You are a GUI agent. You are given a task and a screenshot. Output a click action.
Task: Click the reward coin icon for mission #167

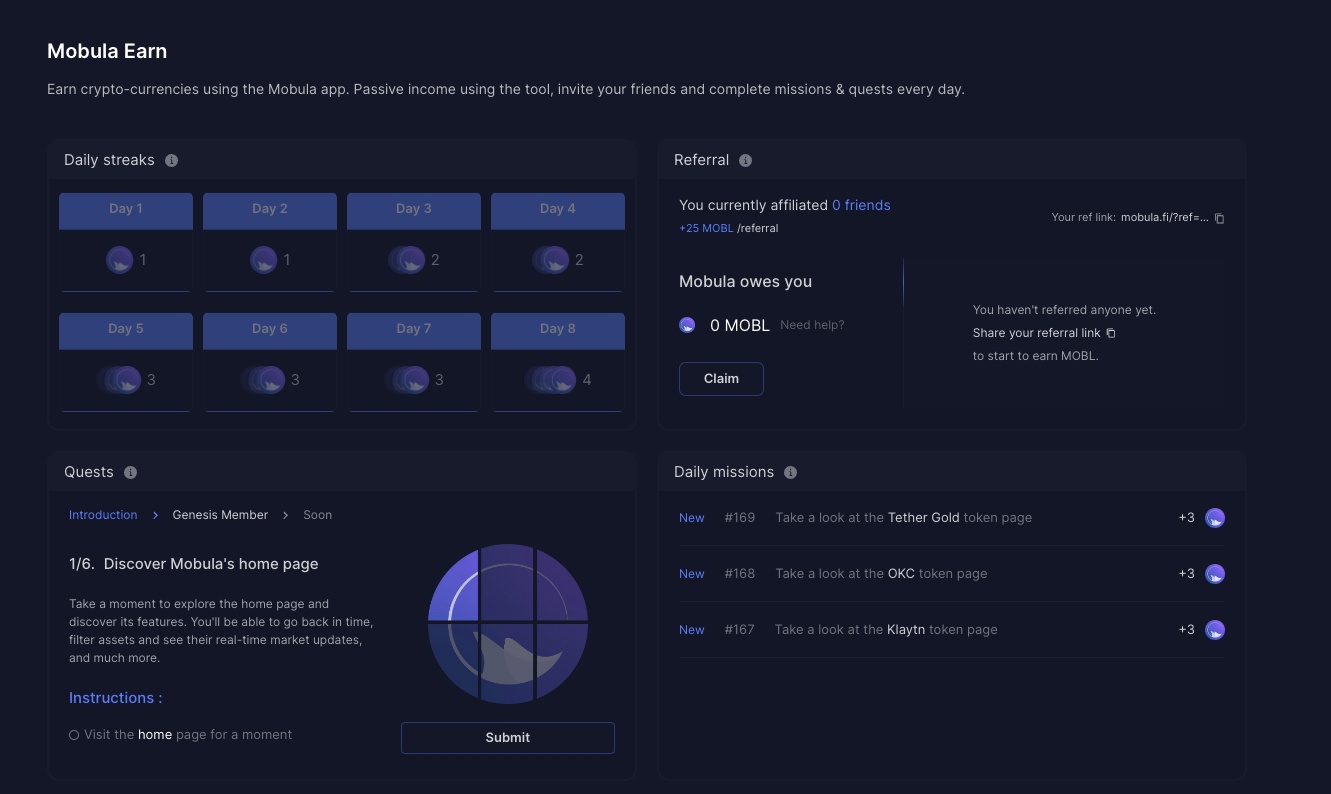[1215, 630]
